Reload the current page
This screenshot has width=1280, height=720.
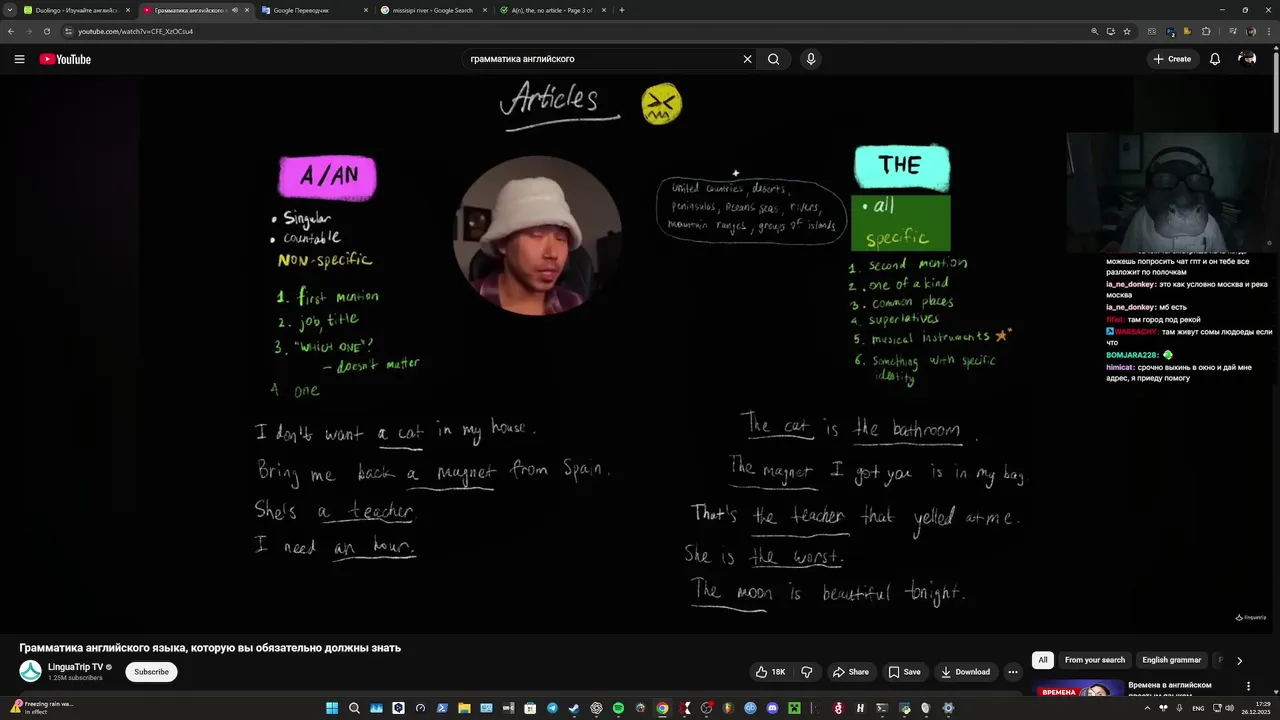click(46, 31)
